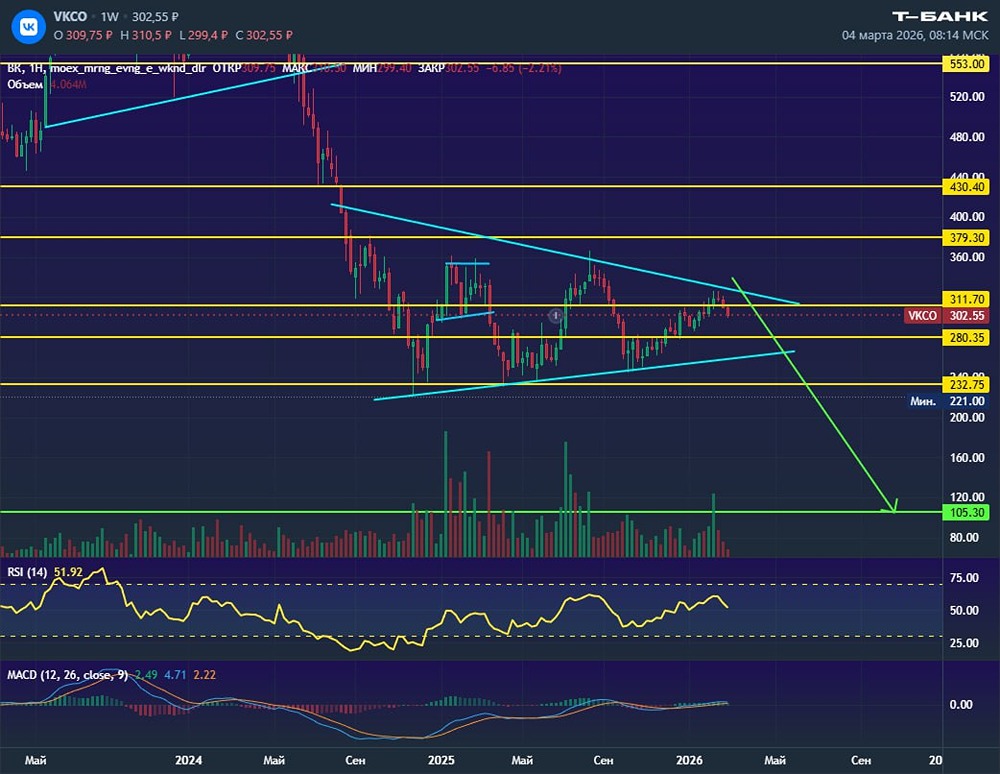Click the Май tick right after 2026
Screen dimensions: 1000x774
tap(775, 761)
